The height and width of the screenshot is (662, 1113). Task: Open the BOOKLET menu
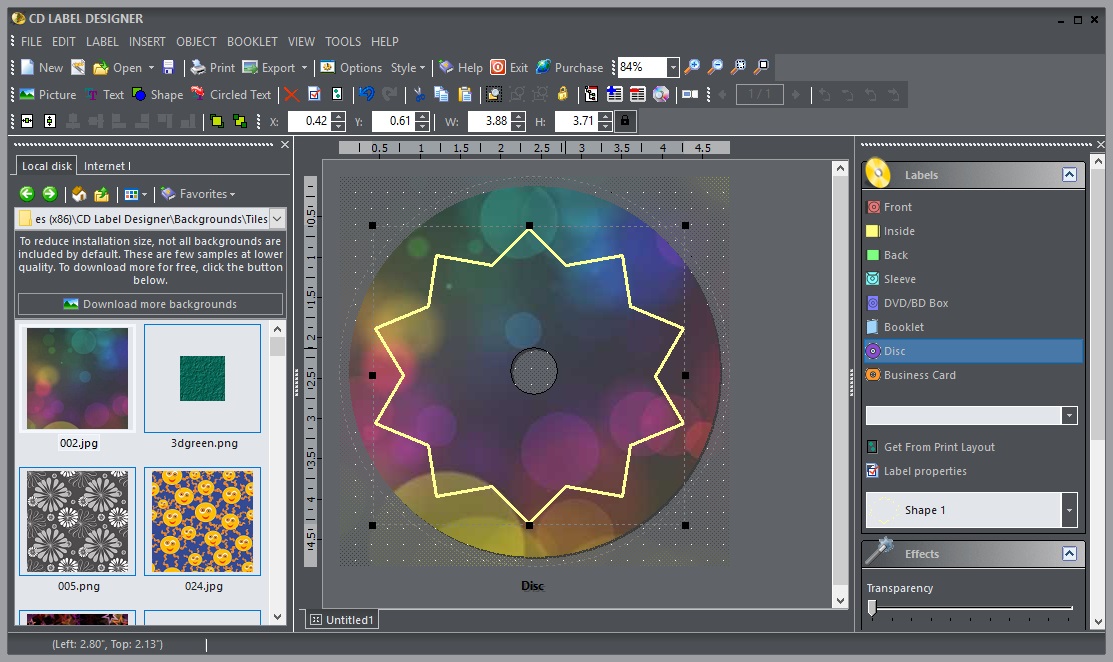tap(252, 41)
